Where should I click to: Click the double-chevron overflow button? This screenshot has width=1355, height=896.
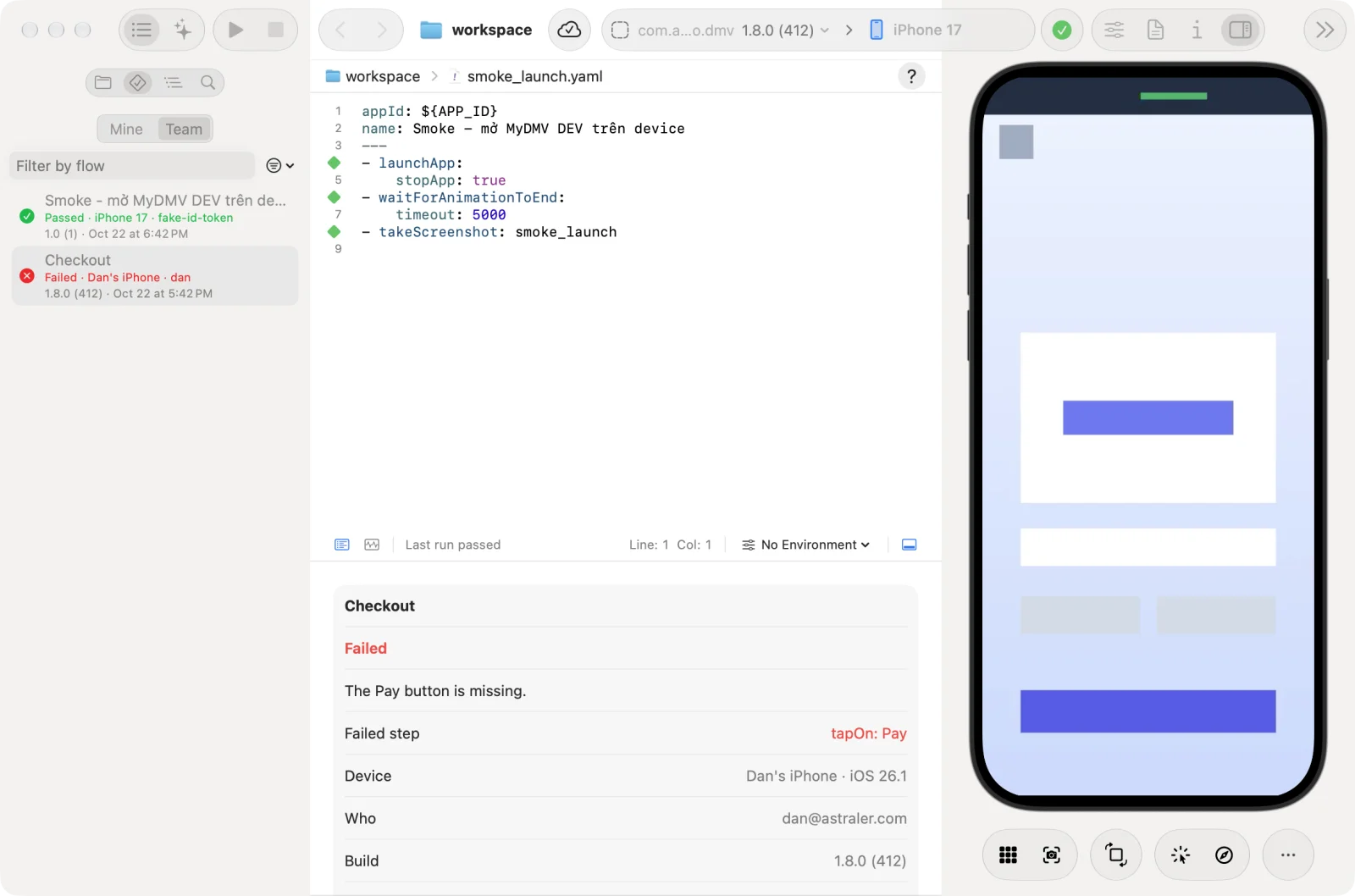click(1325, 30)
